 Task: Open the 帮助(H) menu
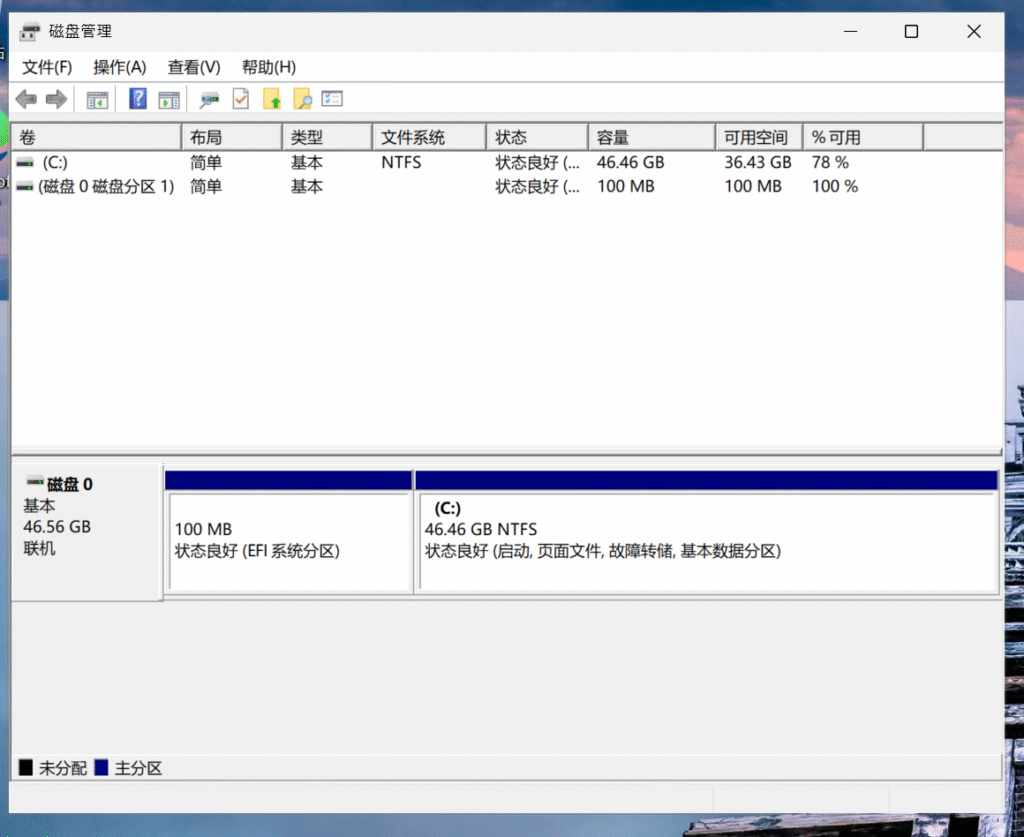[x=268, y=67]
